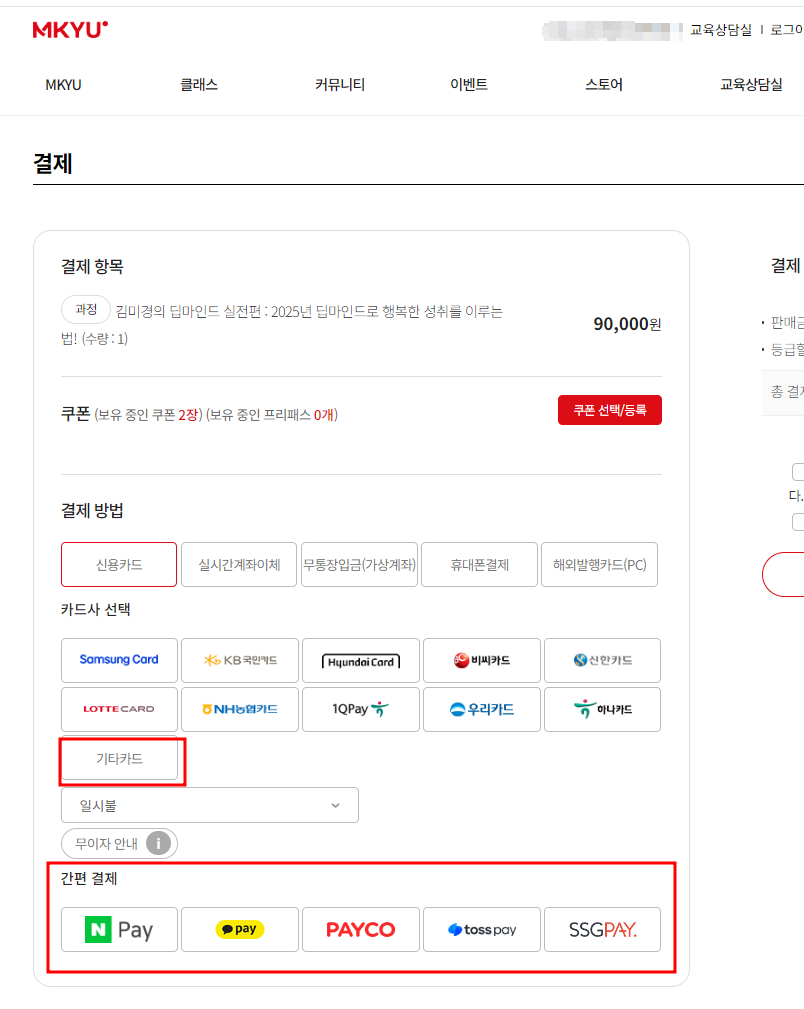Open the 클래스 menu
Screen dimensions: 804x1009
199,85
